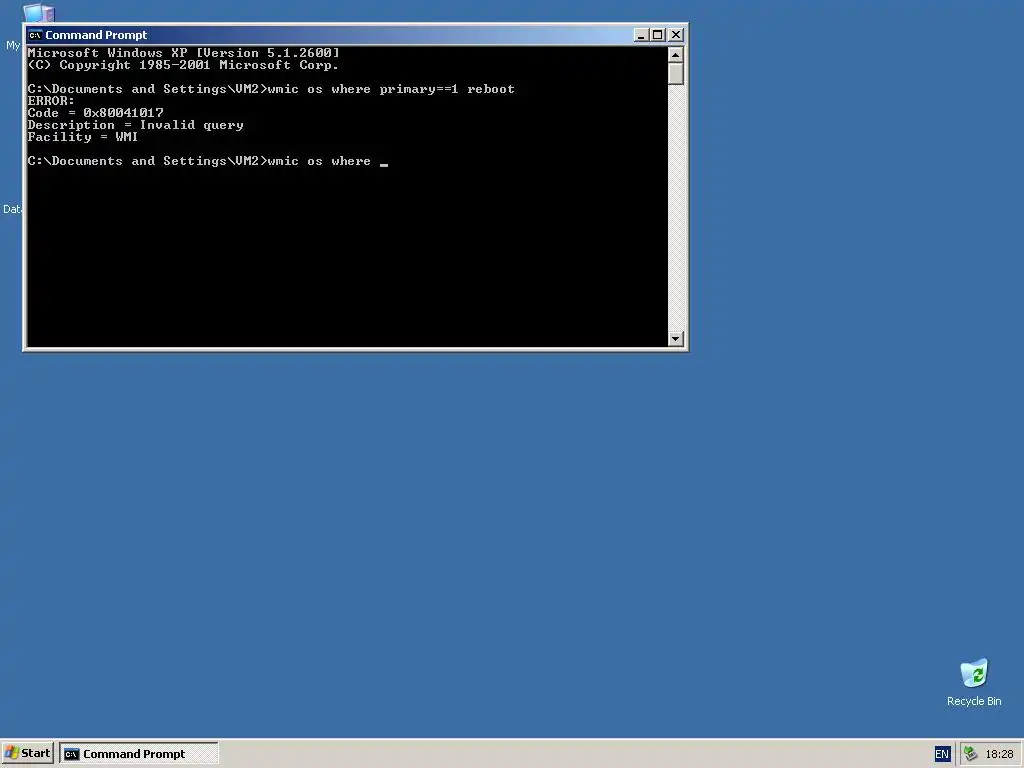
Task: Click the Recycle Bin label text
Action: click(974, 701)
